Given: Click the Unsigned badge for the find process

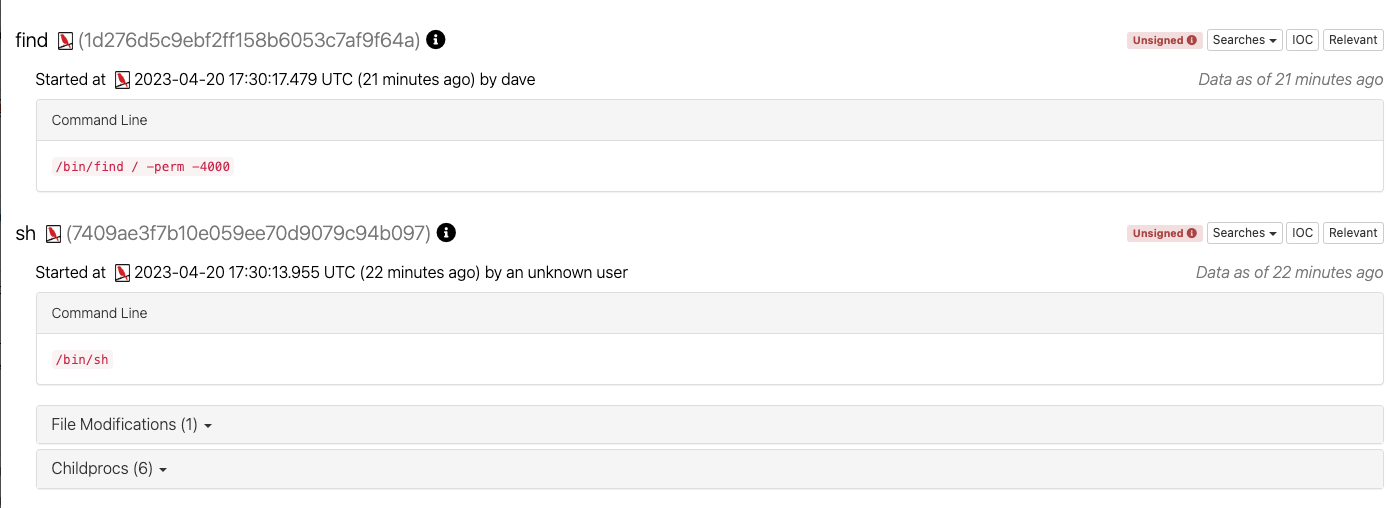Looking at the screenshot, I should pos(1164,40).
